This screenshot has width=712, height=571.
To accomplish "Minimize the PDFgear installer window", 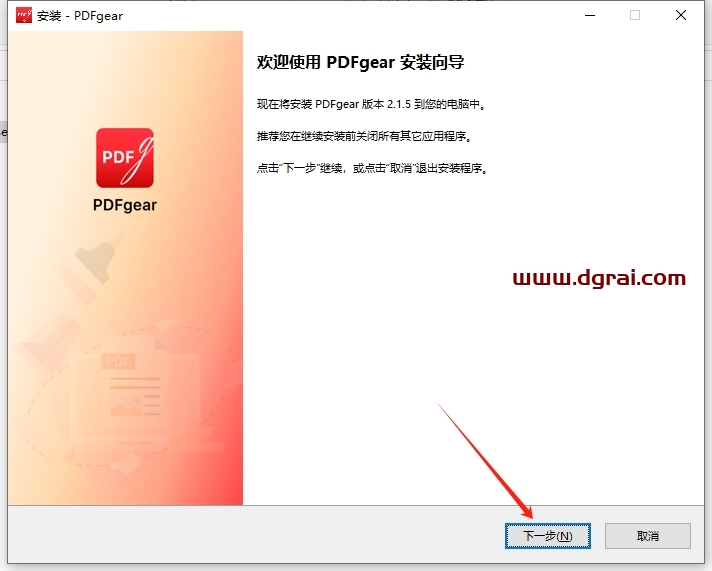I will (590, 15).
